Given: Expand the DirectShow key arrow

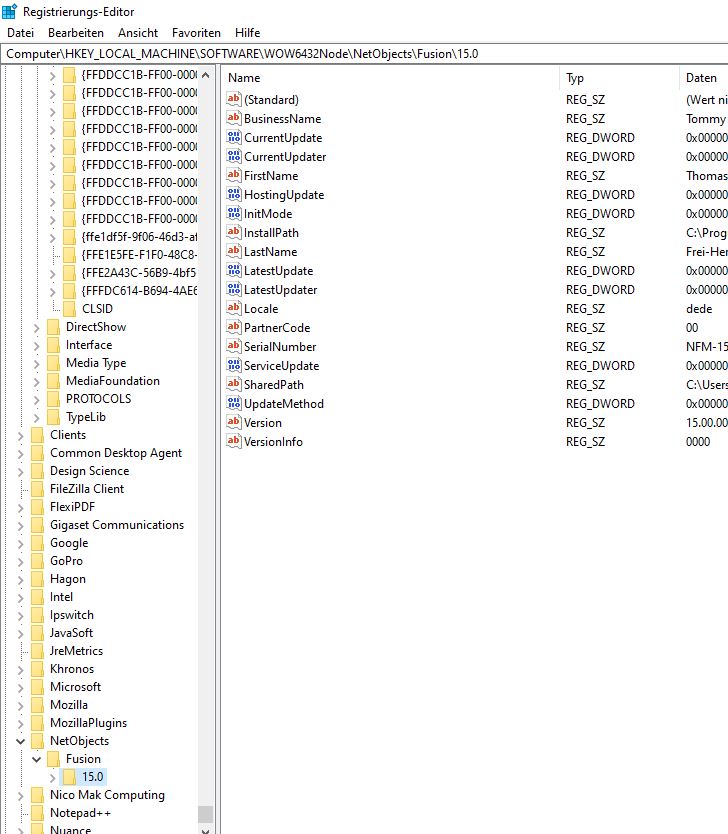Looking at the screenshot, I should [37, 327].
